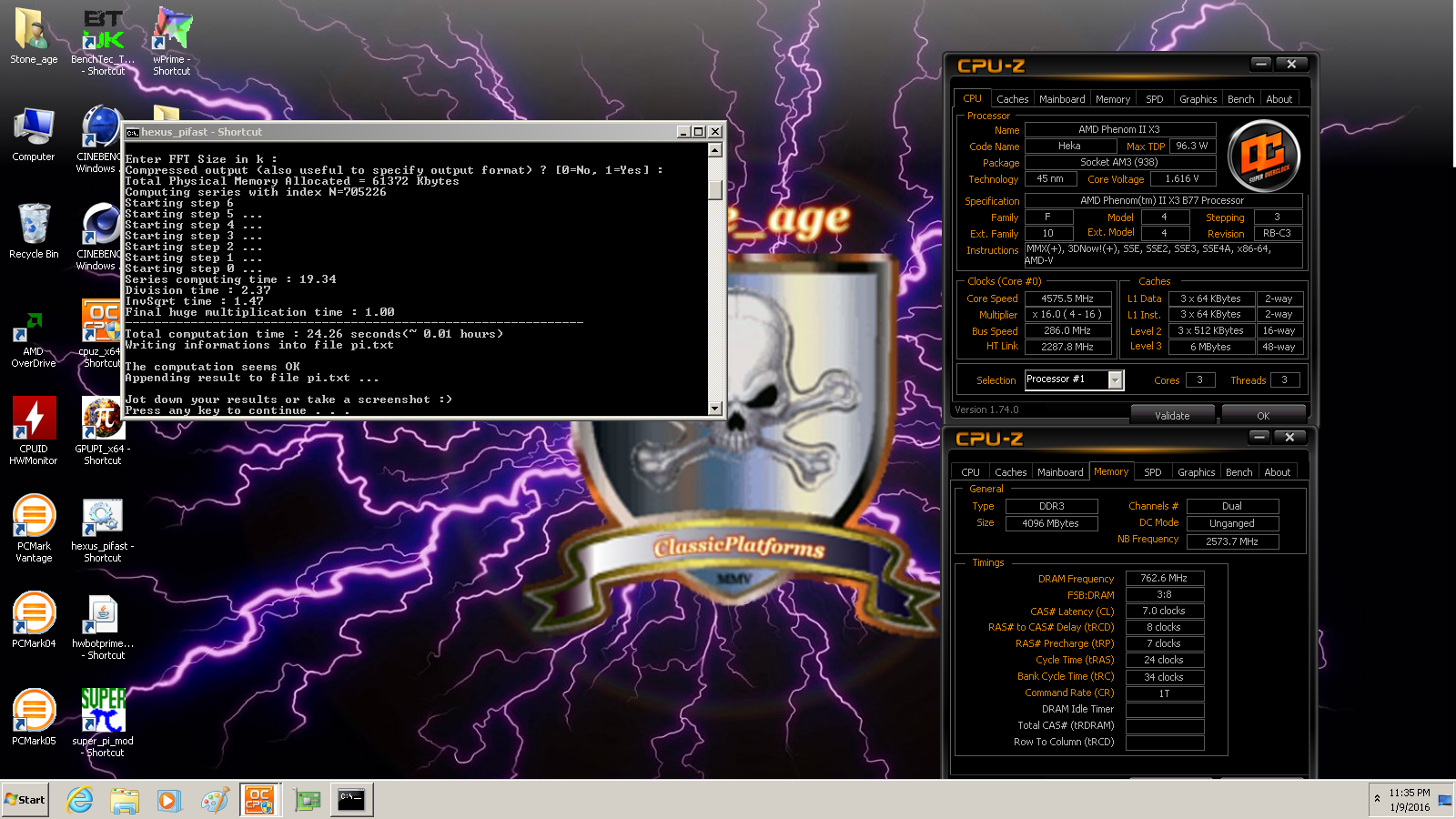
Task: Open About tab in upper CPU-Z
Action: pos(1279,99)
